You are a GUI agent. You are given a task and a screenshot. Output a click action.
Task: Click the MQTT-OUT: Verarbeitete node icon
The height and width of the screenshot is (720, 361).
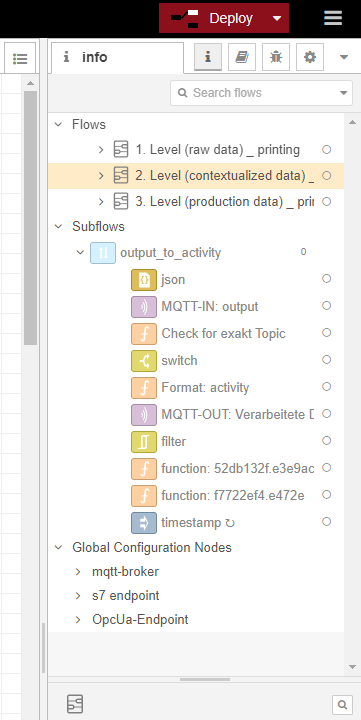[144, 415]
